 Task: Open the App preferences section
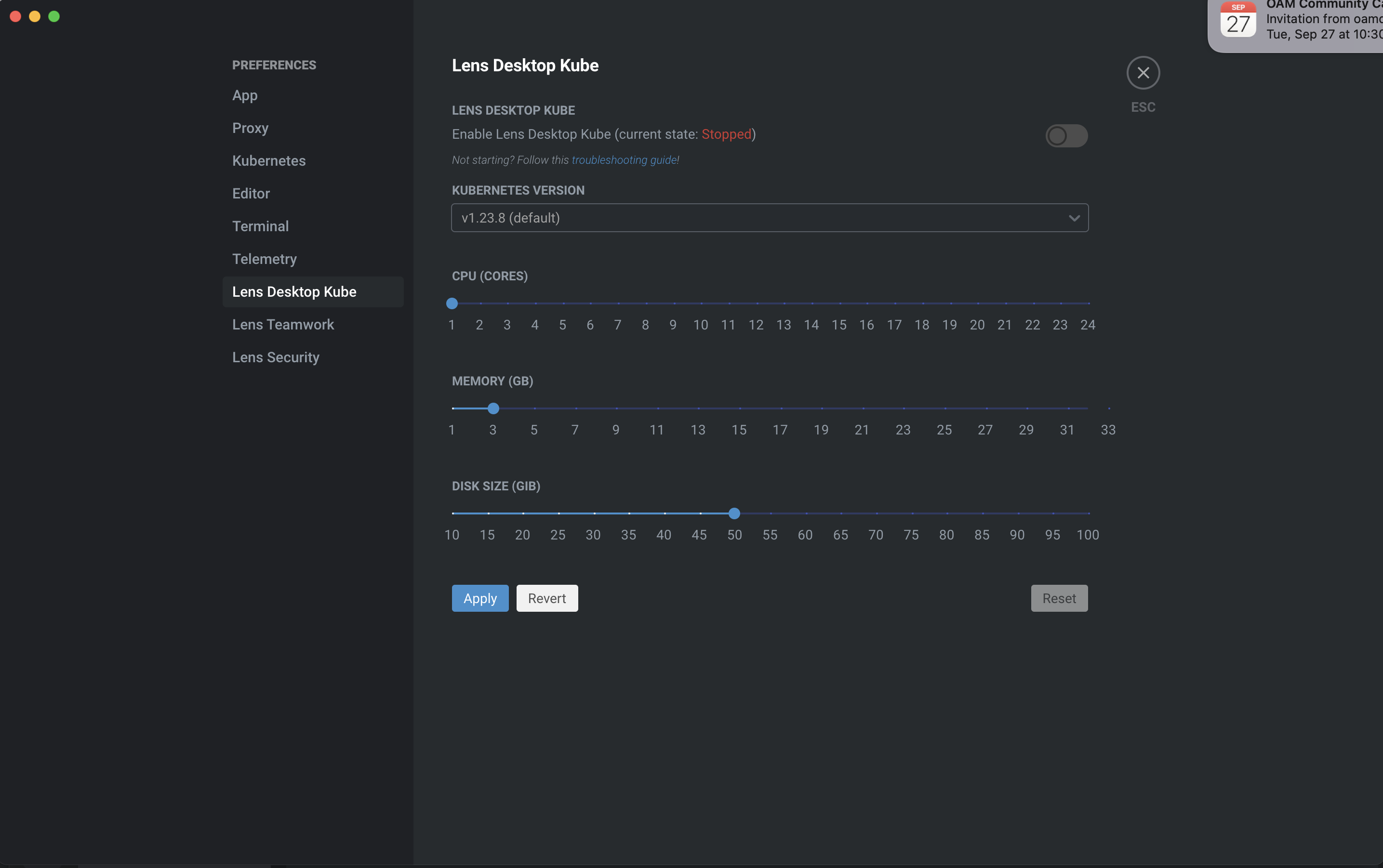(245, 95)
